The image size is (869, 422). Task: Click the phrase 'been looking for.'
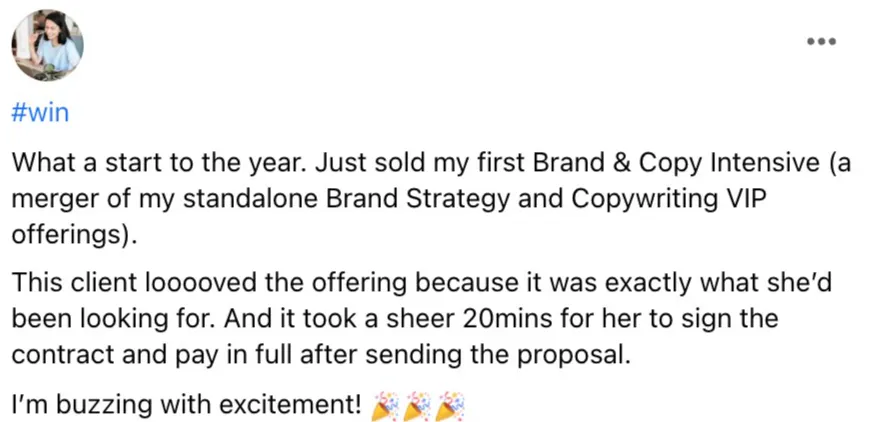pos(117,319)
